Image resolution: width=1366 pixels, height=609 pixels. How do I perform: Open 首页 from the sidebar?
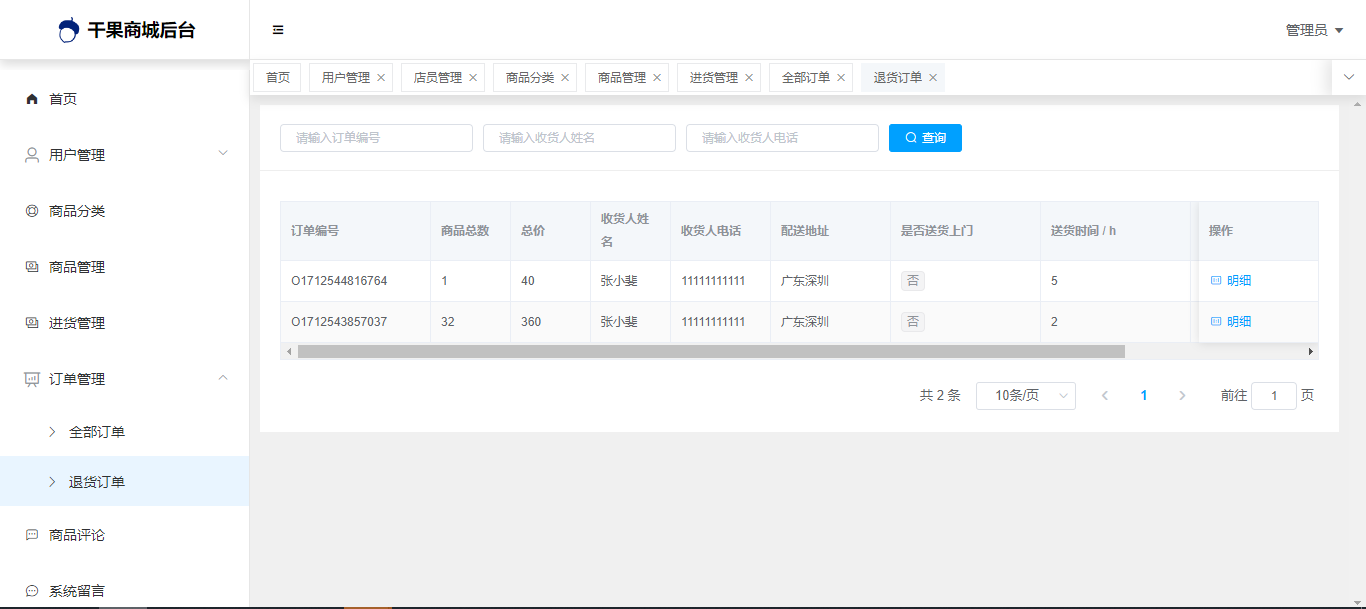point(63,99)
